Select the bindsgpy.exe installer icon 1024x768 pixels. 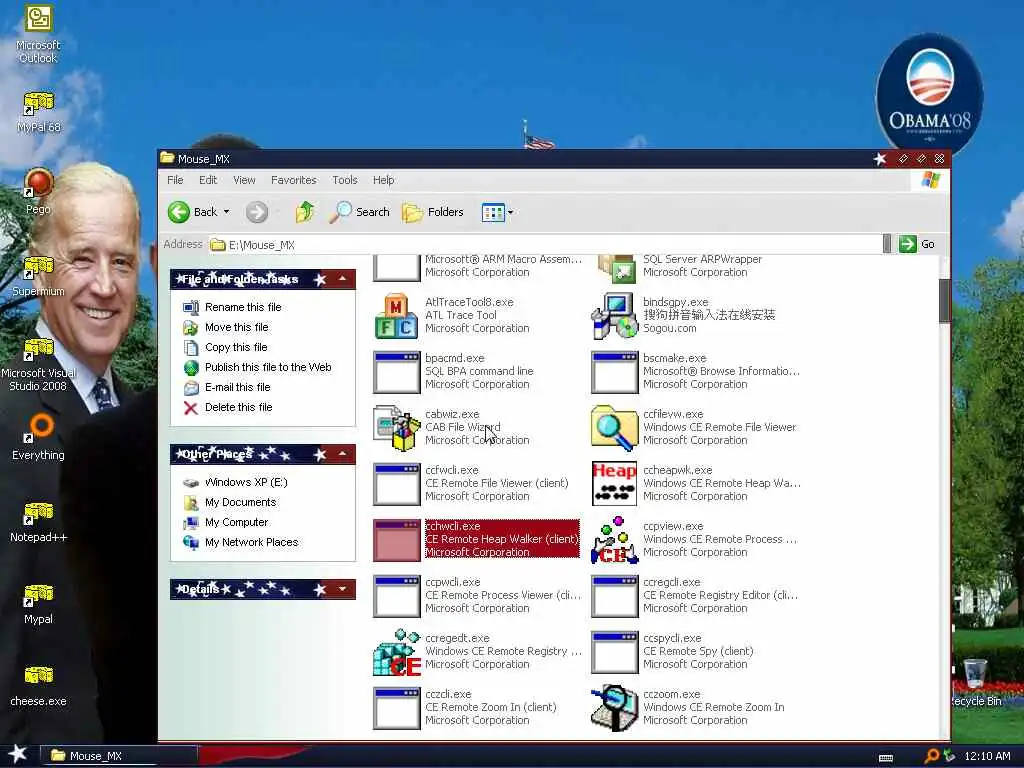(x=615, y=316)
